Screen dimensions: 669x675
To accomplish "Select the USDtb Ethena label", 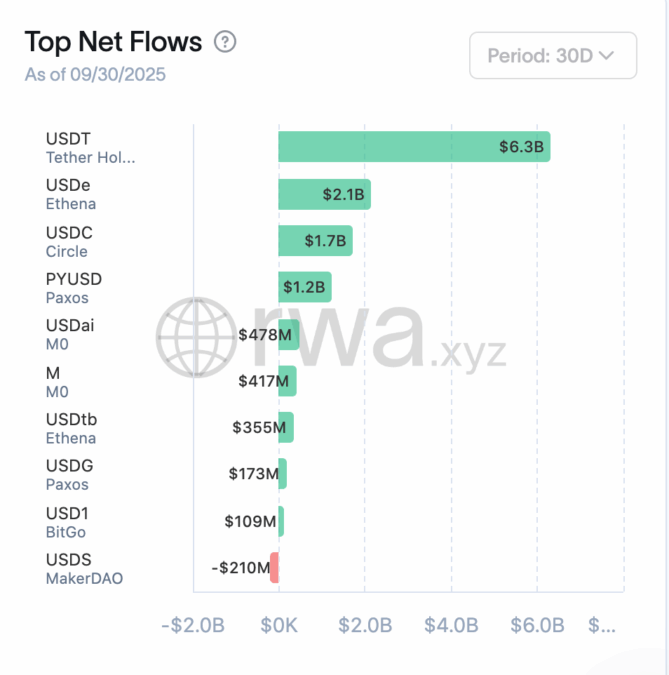I will [x=71, y=428].
